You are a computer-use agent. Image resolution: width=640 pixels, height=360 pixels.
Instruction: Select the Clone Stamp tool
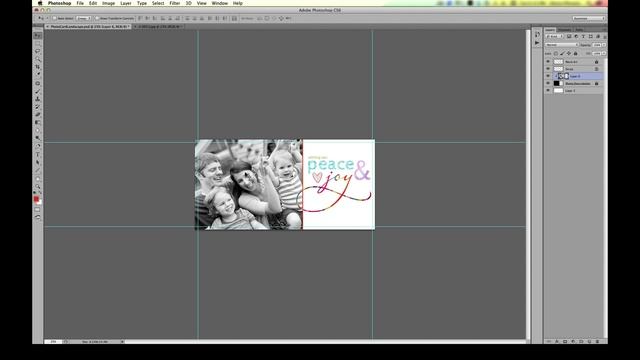pos(38,99)
